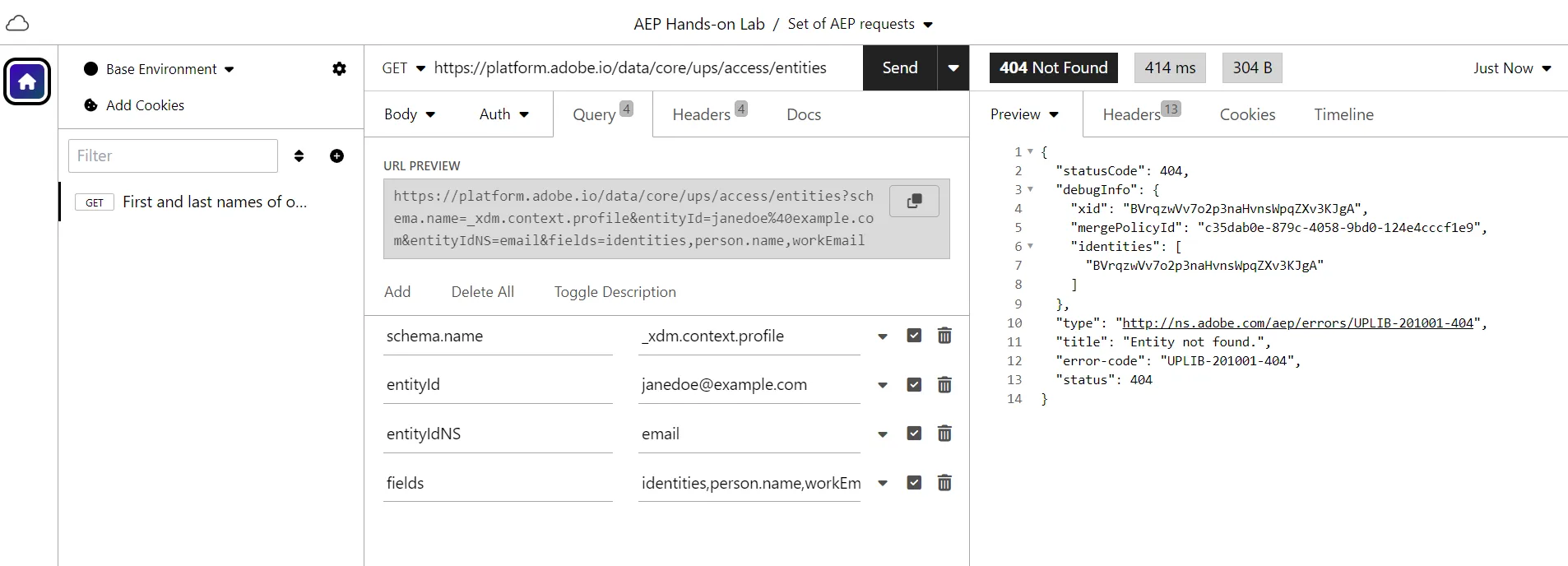
Task: Open fields value options arrow
Action: click(x=883, y=483)
